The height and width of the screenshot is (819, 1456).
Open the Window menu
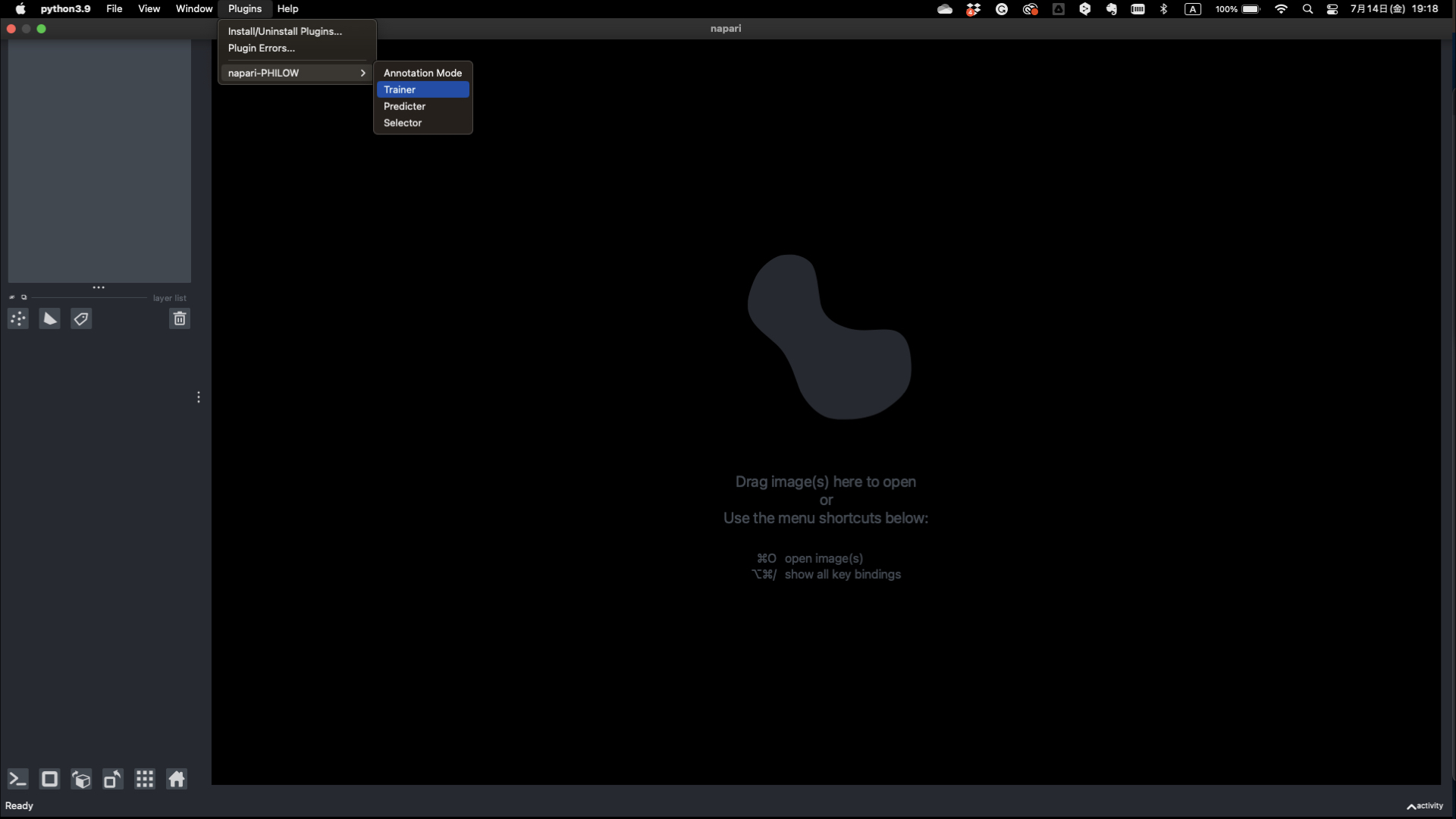click(x=194, y=9)
